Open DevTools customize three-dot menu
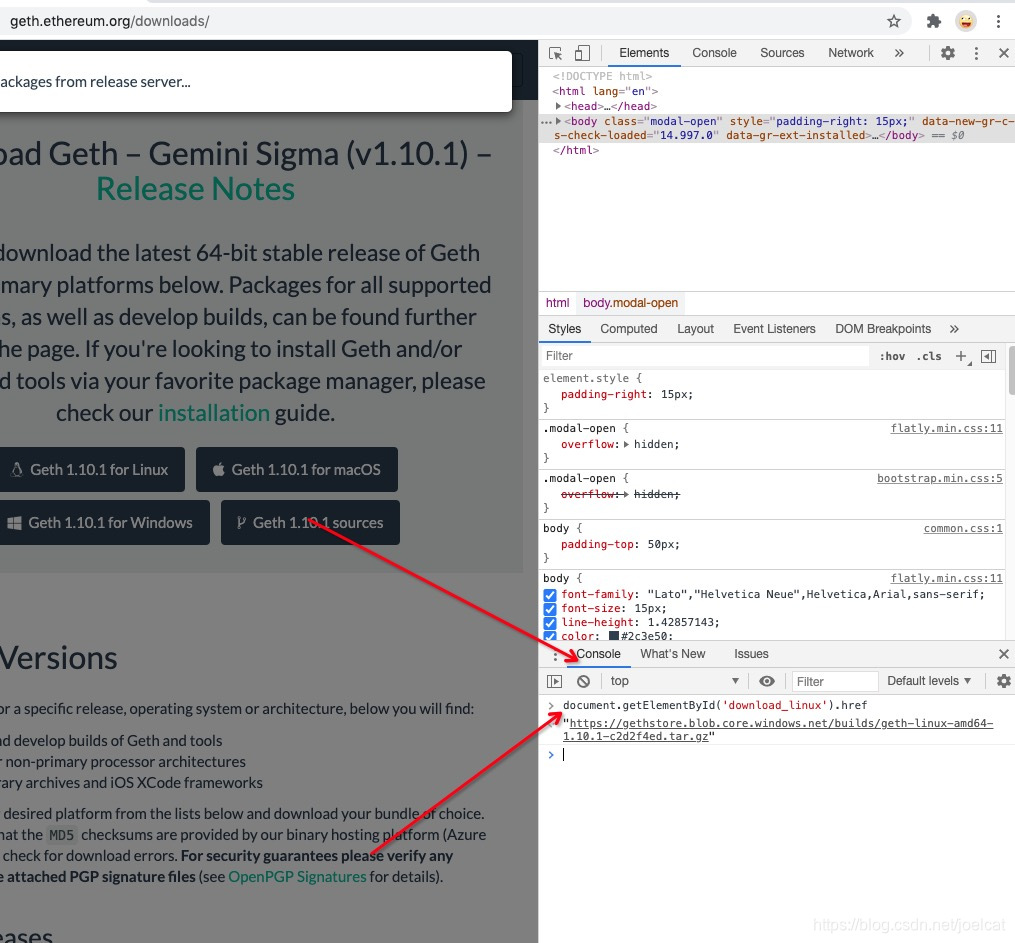 (x=976, y=53)
